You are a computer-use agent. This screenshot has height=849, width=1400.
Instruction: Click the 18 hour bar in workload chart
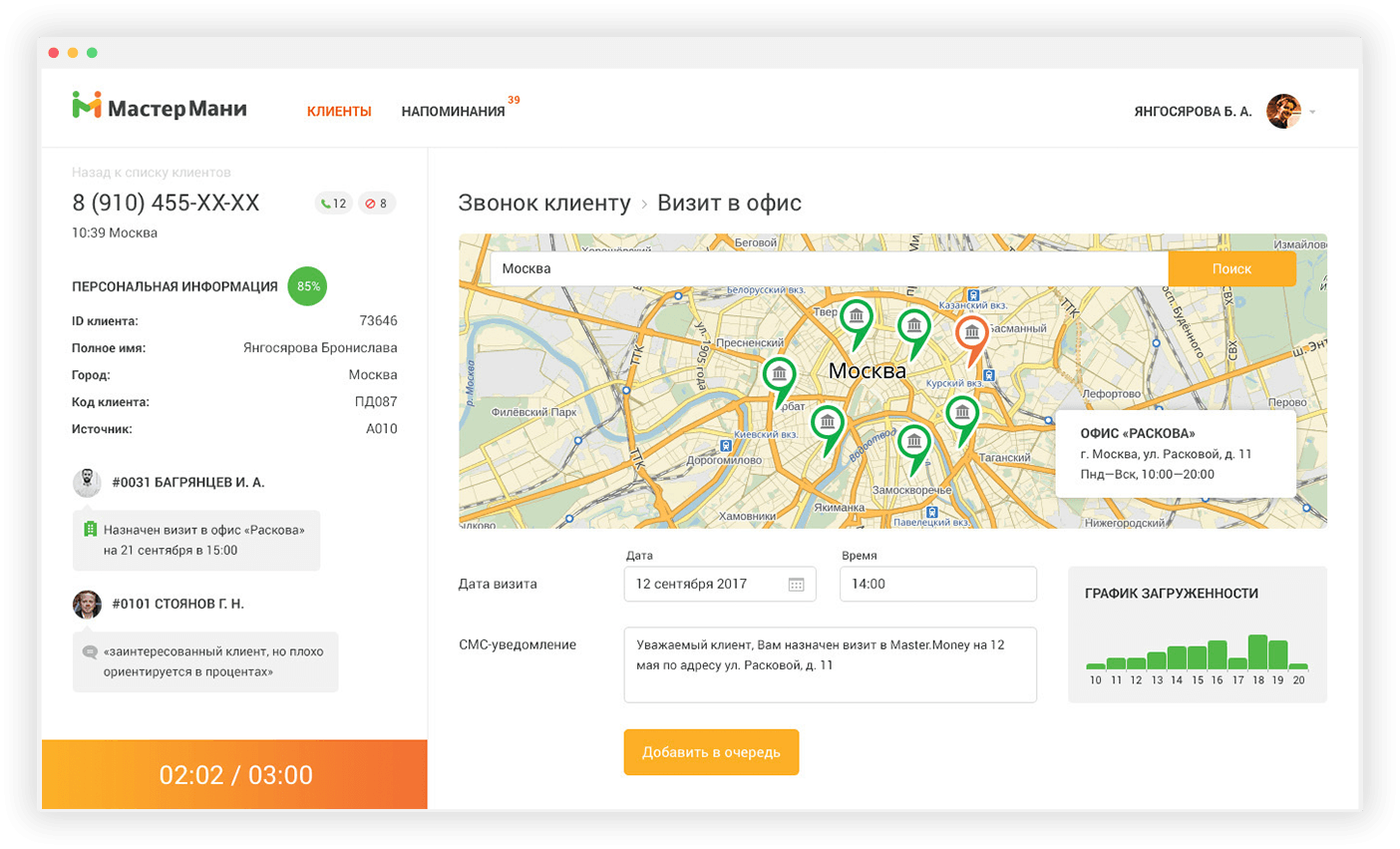pos(1256,651)
